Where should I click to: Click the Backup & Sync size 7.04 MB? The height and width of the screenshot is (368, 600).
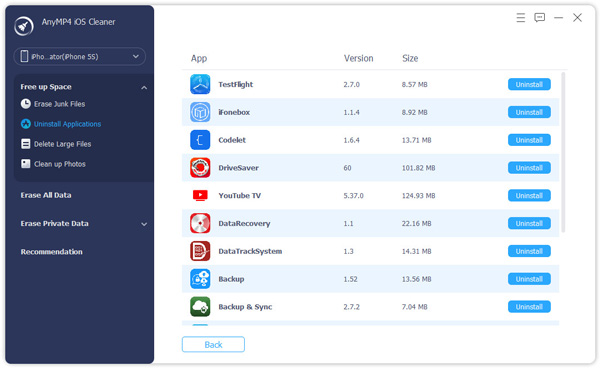coord(414,307)
